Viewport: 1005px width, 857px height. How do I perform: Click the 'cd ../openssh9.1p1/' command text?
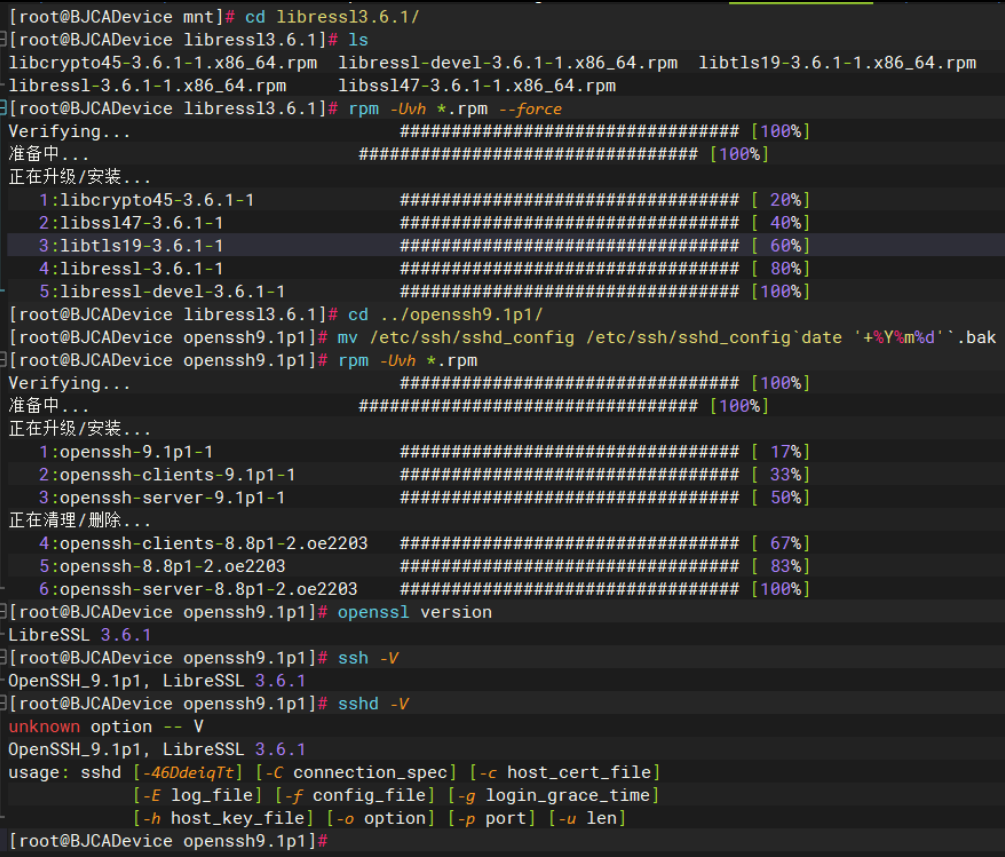point(445,315)
